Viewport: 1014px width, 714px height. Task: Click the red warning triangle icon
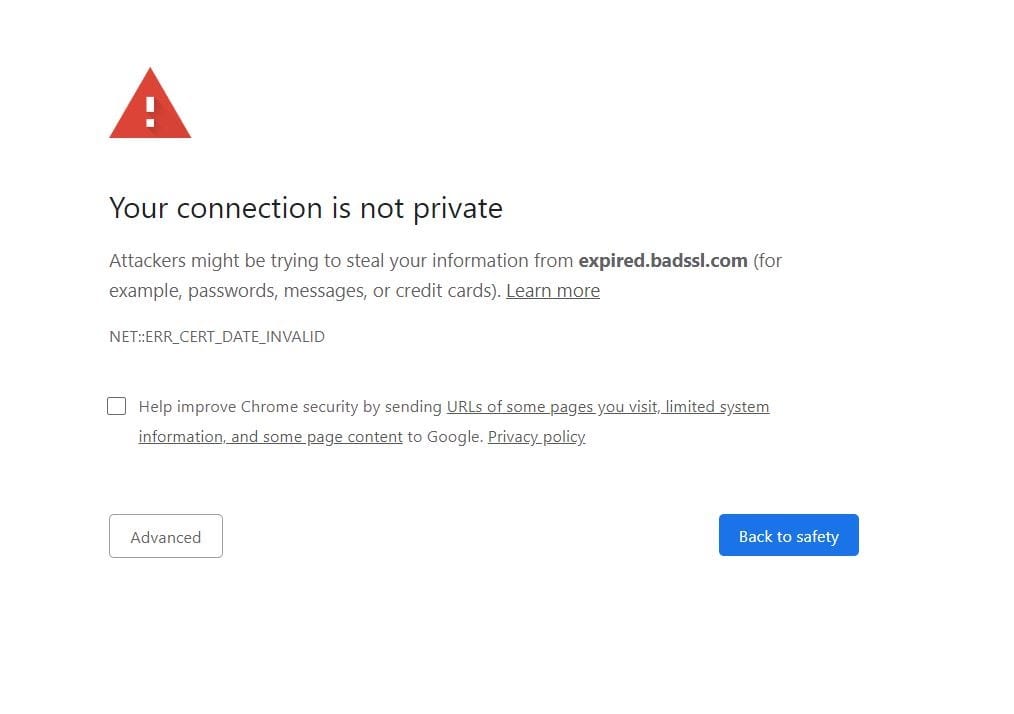[150, 103]
